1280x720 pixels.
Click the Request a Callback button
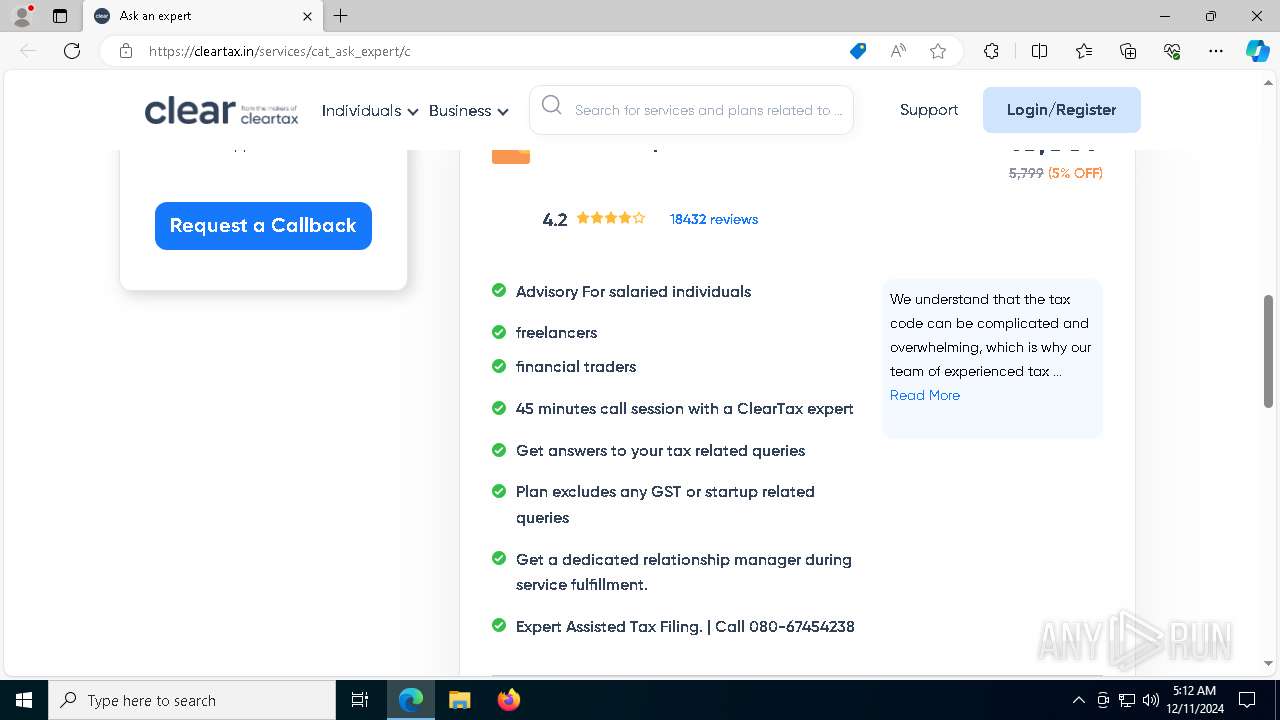coord(263,226)
